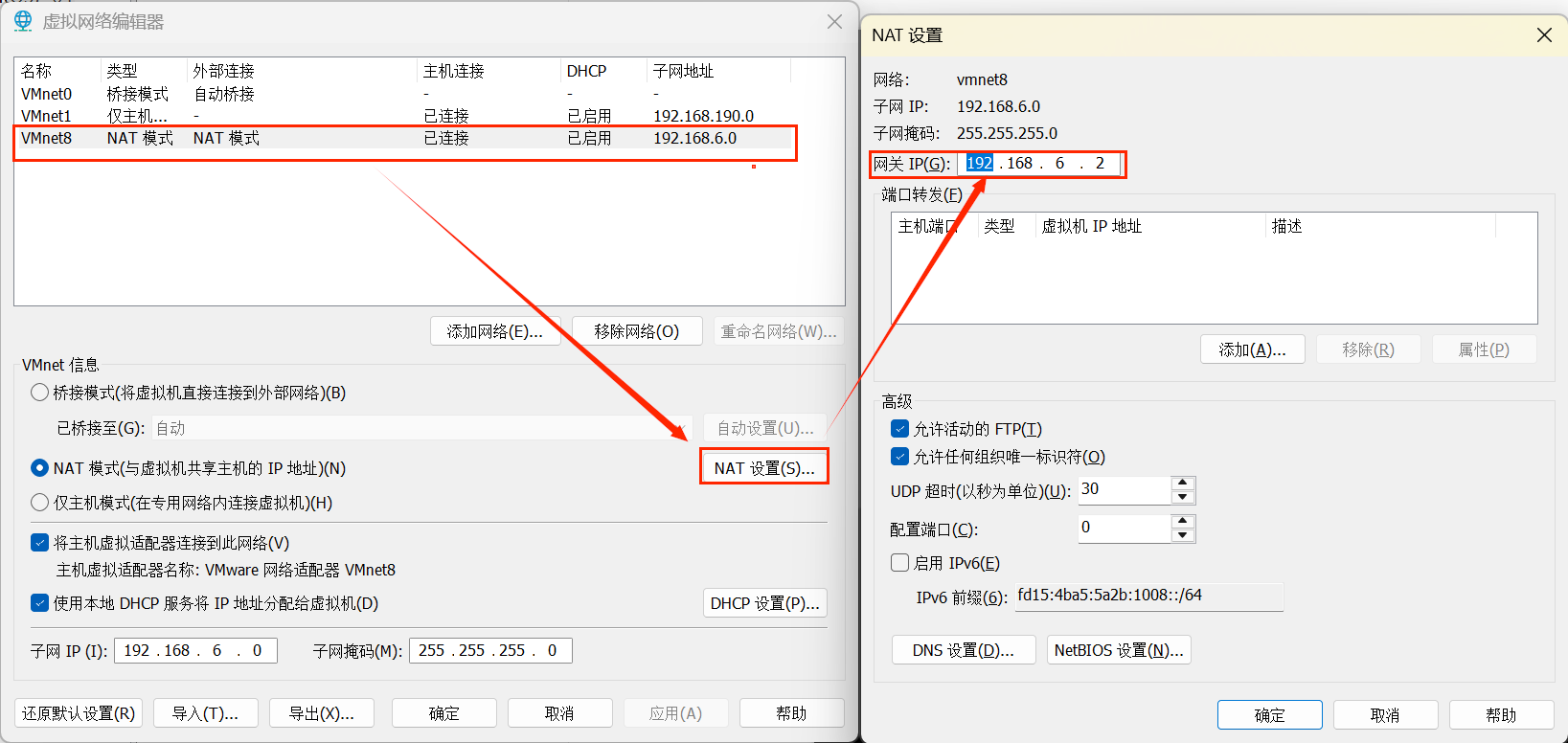Click 取消 in 虚拟网络编辑器 window
The height and width of the screenshot is (743, 1568).
pyautogui.click(x=559, y=713)
